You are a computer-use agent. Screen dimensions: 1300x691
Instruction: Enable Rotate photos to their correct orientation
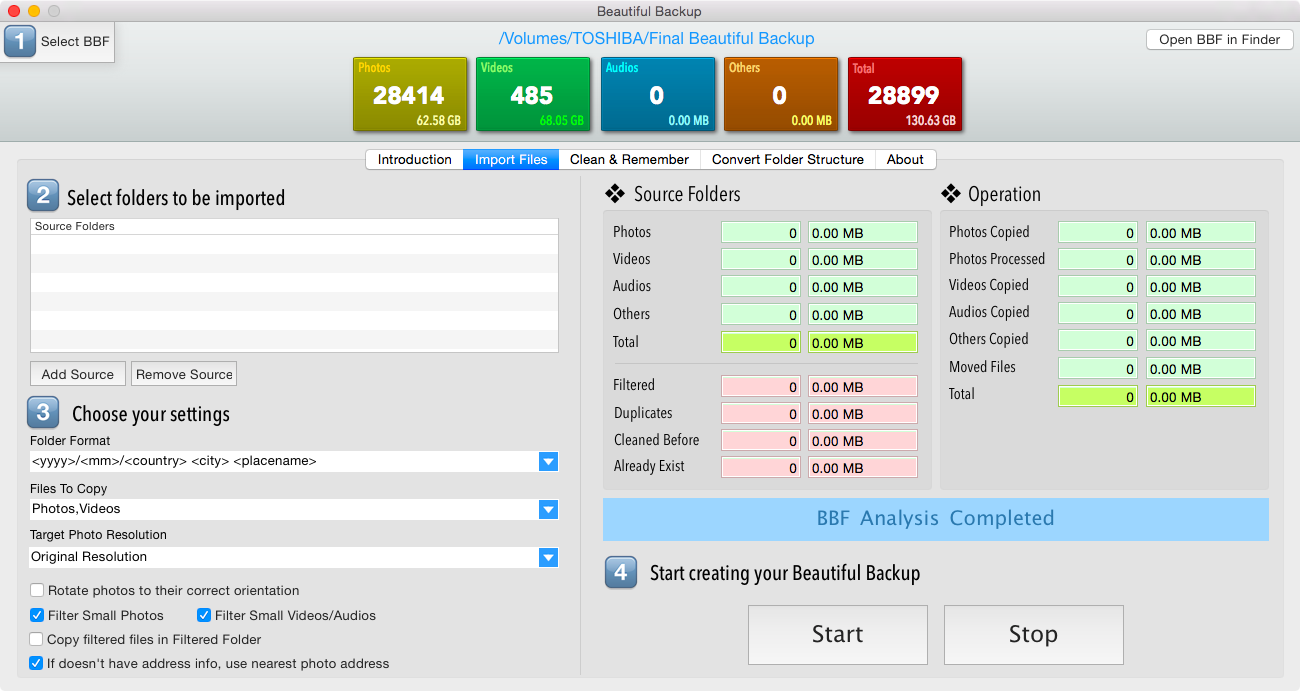point(37,590)
